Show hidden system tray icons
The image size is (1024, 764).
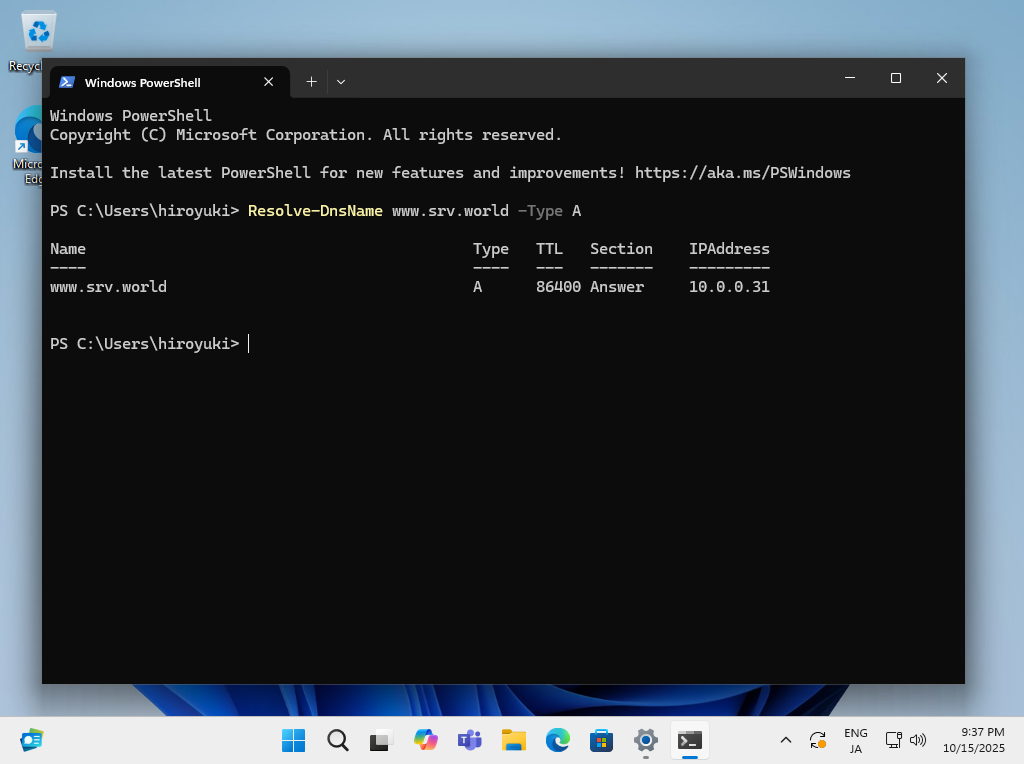[x=785, y=740]
